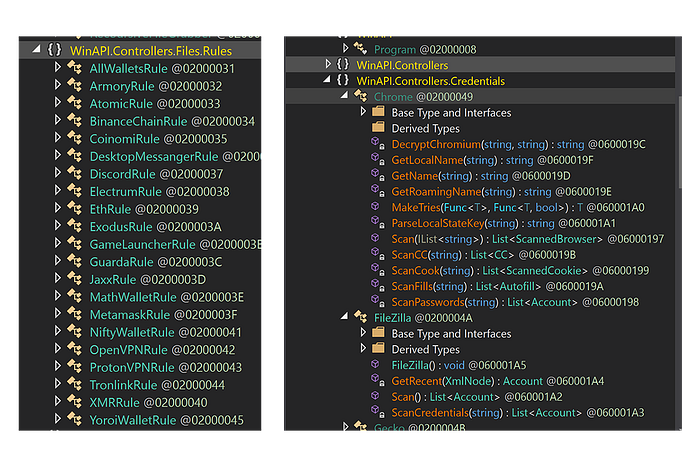Viewport: 700px width, 467px height.
Task: Collapse the WinAPI.Controllers.Files.Rules namespace
Action: tap(37, 49)
